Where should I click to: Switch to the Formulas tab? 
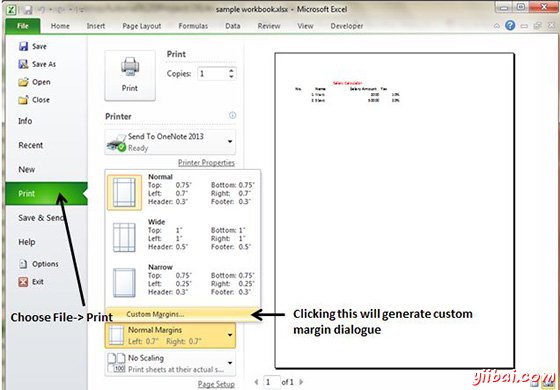click(193, 26)
